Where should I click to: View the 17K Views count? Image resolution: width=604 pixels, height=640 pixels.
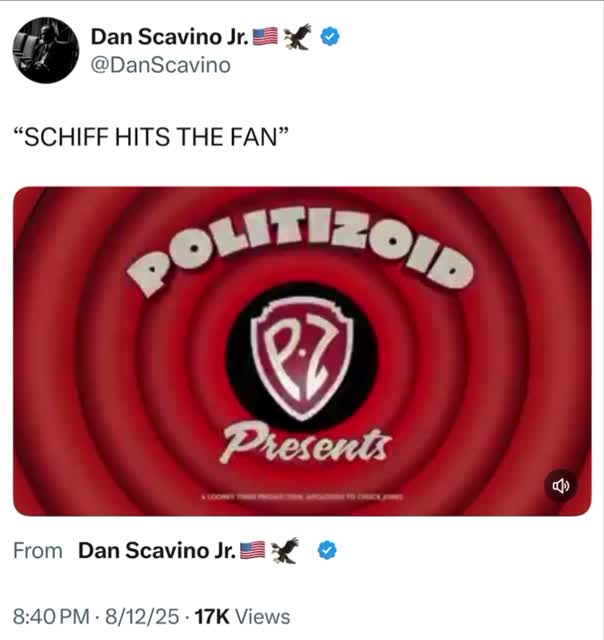(241, 616)
